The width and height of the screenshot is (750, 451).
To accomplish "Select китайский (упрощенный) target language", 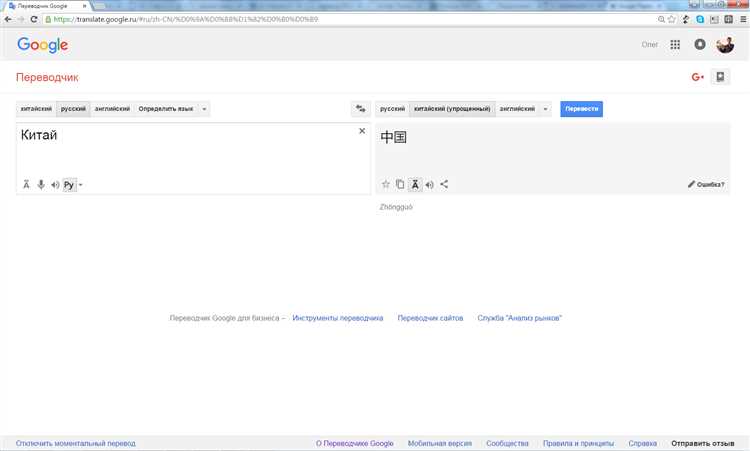I will 452,109.
